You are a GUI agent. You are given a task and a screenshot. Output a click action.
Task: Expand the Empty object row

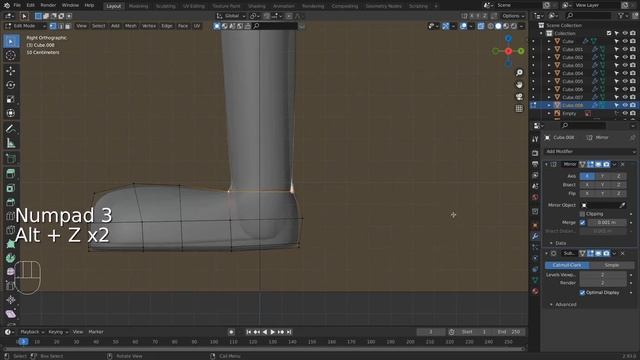pos(549,113)
